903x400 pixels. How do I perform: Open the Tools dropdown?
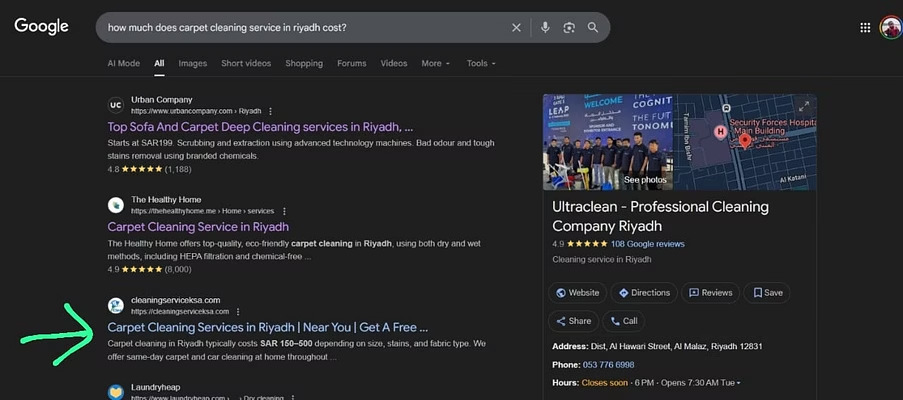[481, 63]
